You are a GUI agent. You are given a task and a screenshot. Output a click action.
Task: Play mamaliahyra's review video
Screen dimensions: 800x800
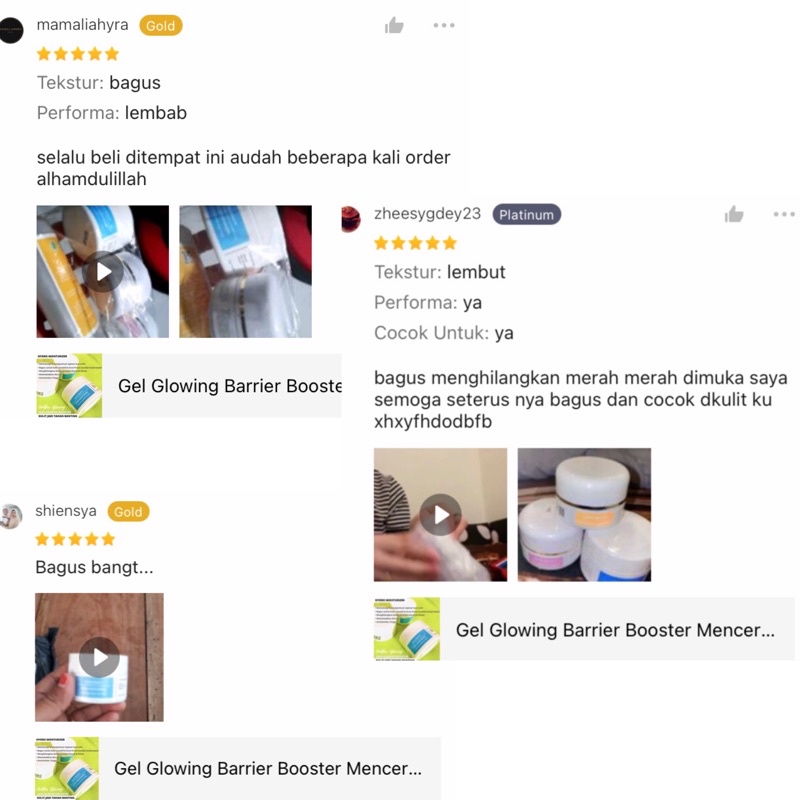point(103,271)
